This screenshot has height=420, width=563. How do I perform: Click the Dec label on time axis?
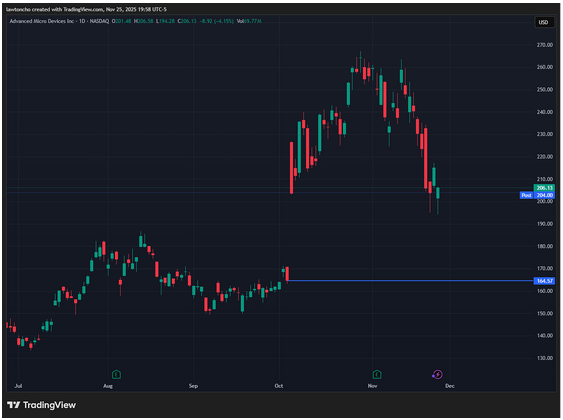(450, 386)
